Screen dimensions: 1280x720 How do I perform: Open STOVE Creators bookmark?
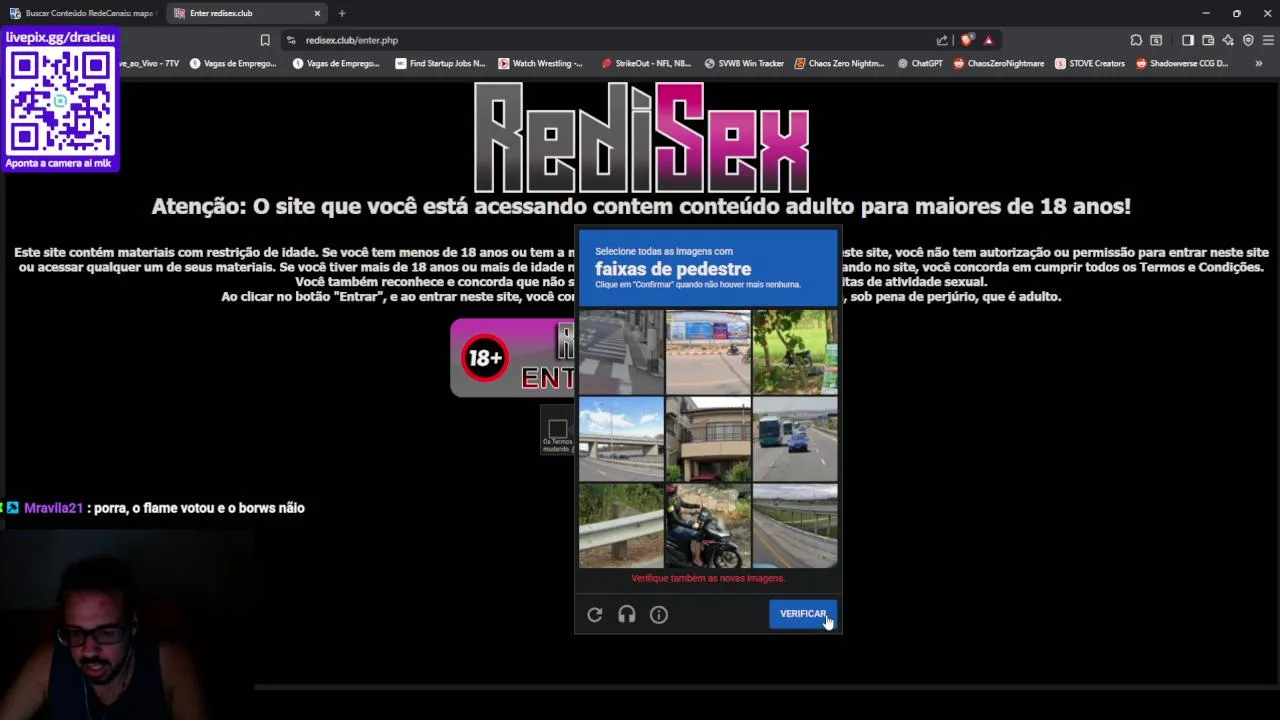(x=1090, y=63)
